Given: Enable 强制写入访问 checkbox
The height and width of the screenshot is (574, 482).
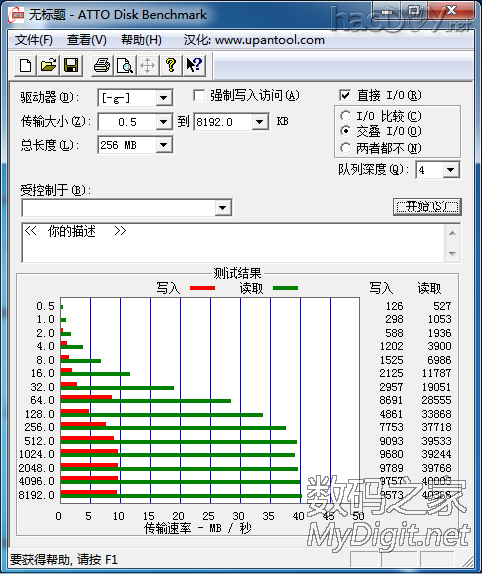Looking at the screenshot, I should click(199, 96).
